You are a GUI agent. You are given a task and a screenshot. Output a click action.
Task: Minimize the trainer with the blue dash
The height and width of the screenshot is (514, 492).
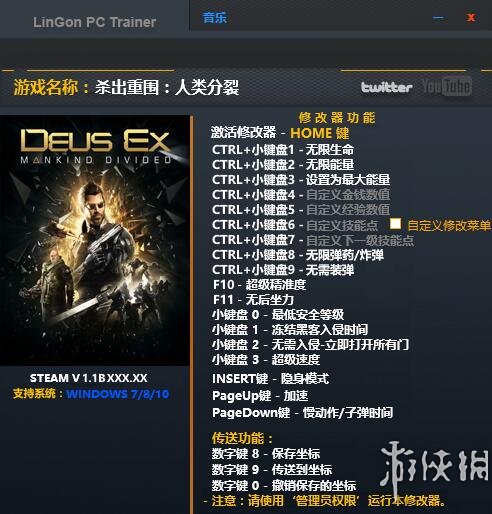[438, 18]
